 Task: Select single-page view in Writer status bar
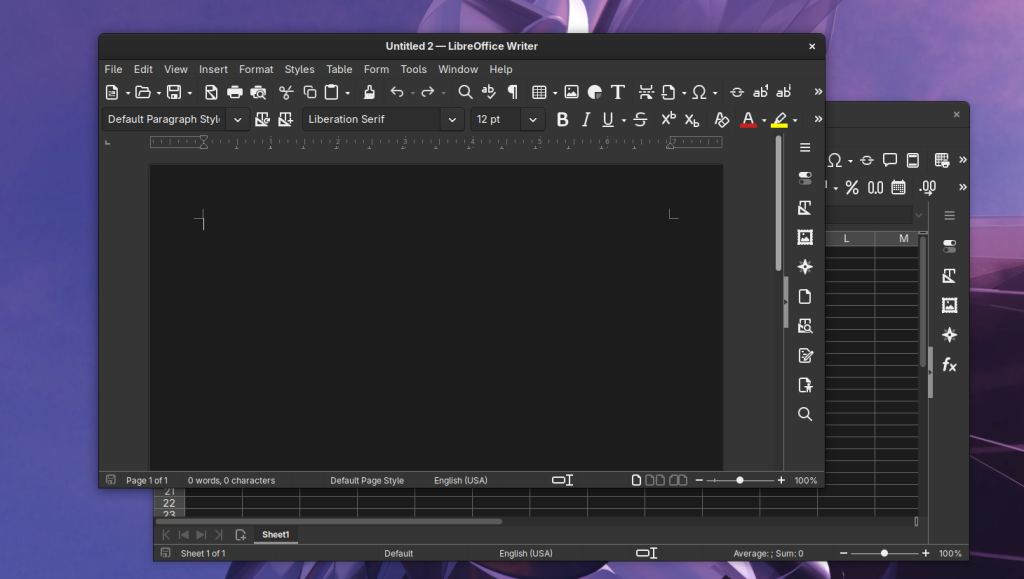(x=636, y=480)
